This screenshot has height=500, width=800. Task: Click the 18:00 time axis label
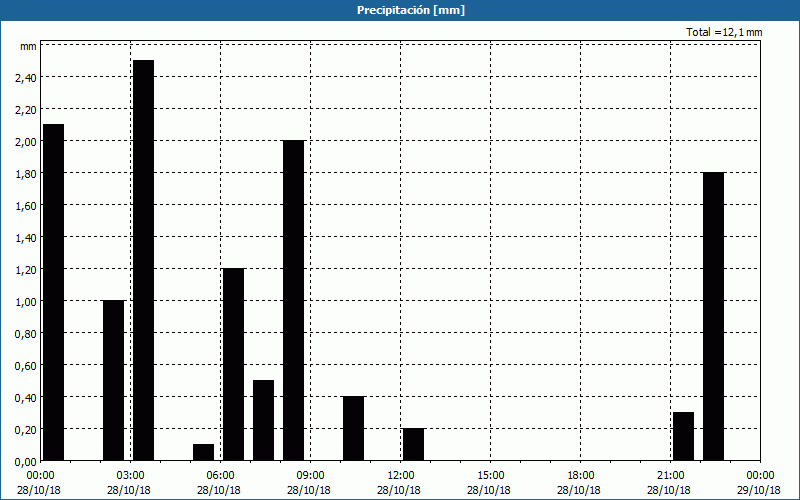click(x=581, y=476)
